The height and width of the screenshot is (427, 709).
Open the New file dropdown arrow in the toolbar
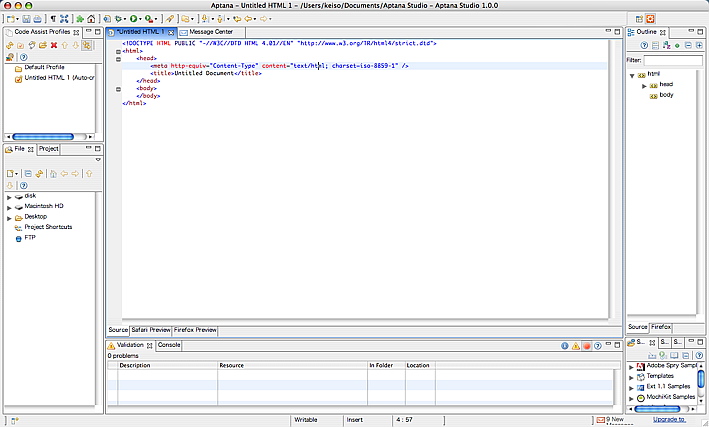tap(19, 19)
